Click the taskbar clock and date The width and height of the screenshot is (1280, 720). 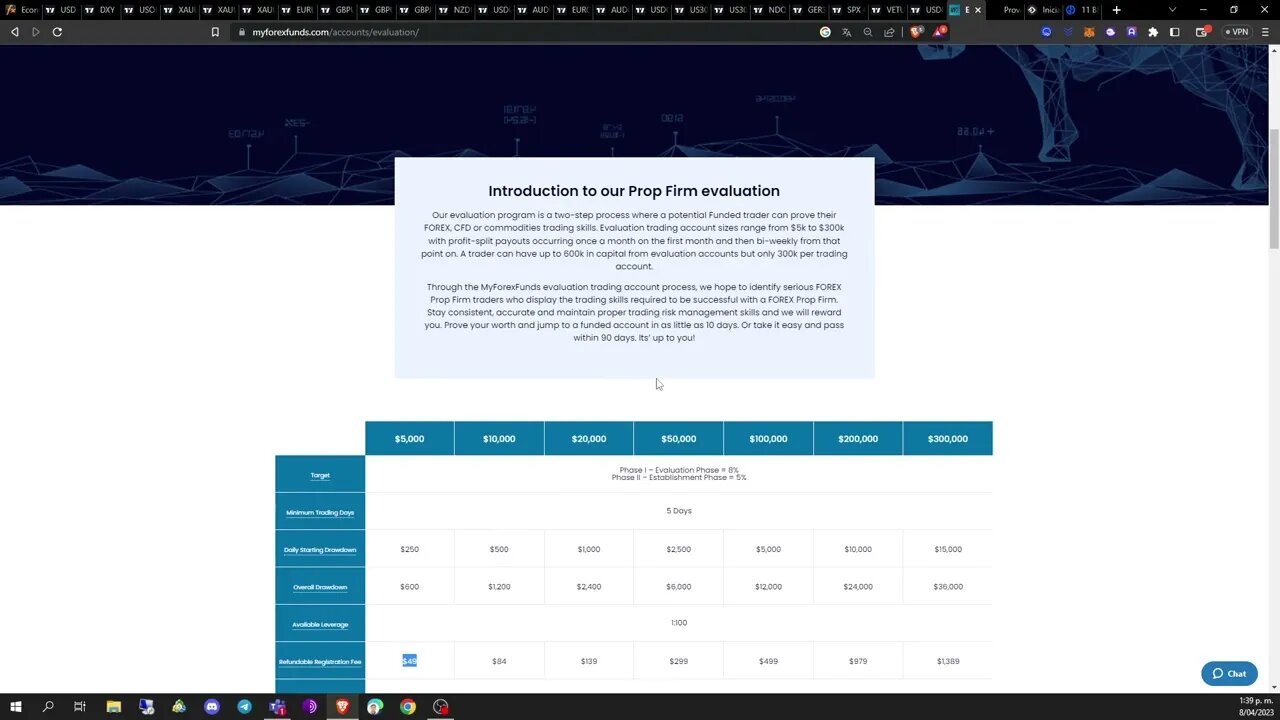tap(1254, 707)
